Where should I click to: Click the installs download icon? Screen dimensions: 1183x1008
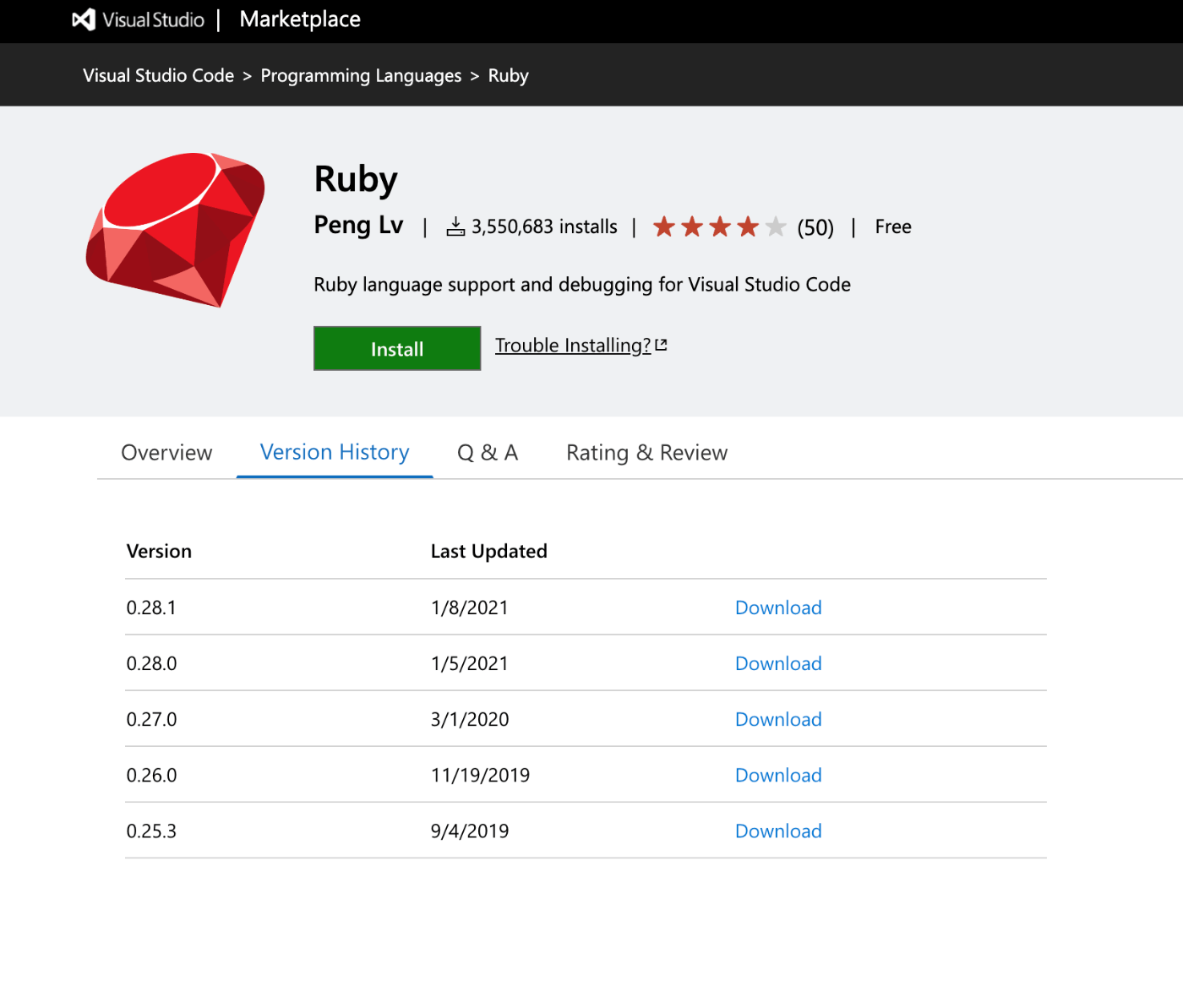tap(456, 226)
